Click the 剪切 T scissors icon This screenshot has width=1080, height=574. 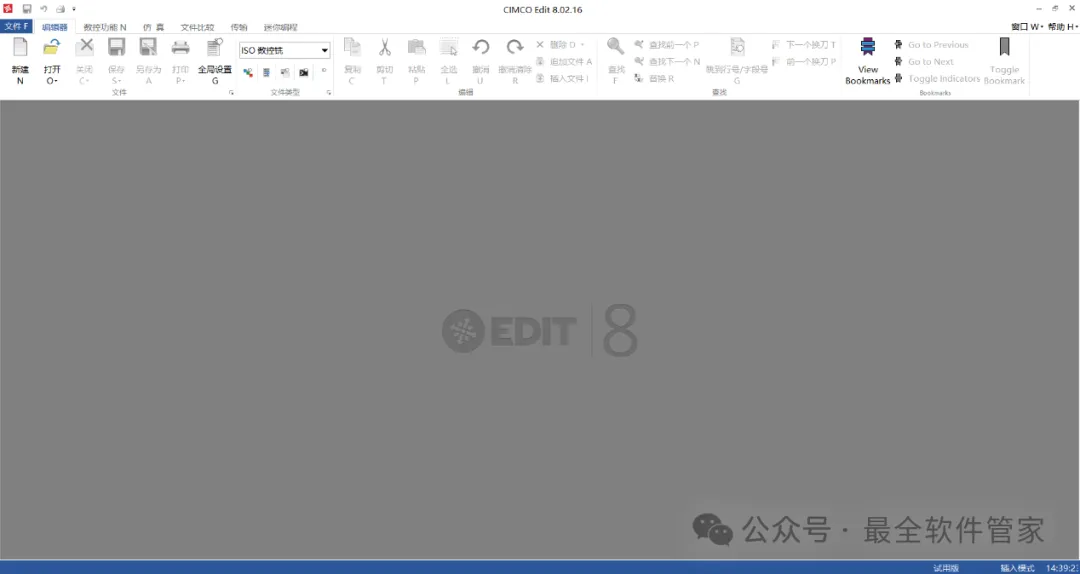(384, 48)
